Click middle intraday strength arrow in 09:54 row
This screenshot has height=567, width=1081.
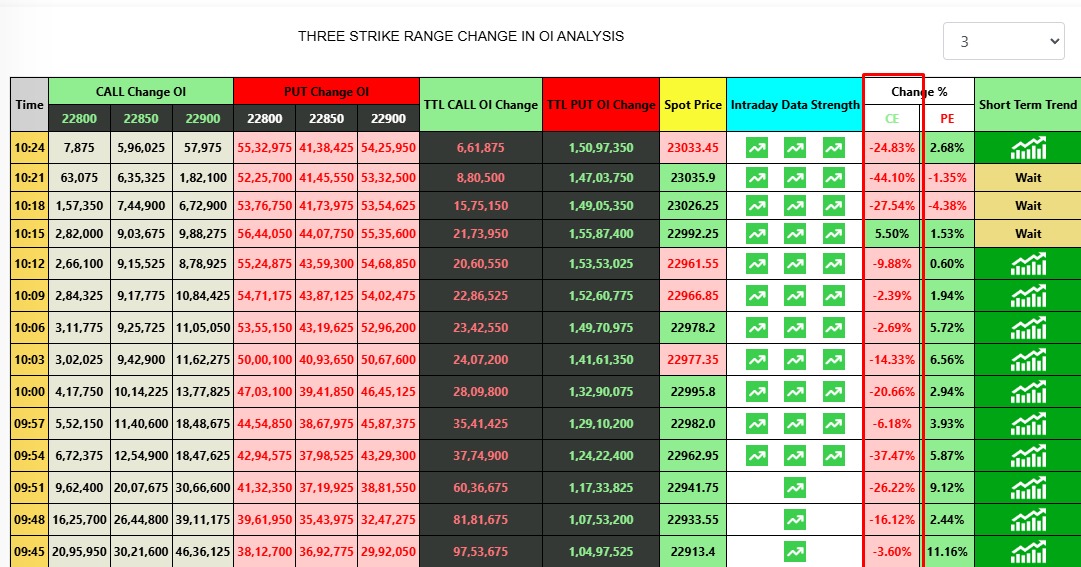point(795,455)
